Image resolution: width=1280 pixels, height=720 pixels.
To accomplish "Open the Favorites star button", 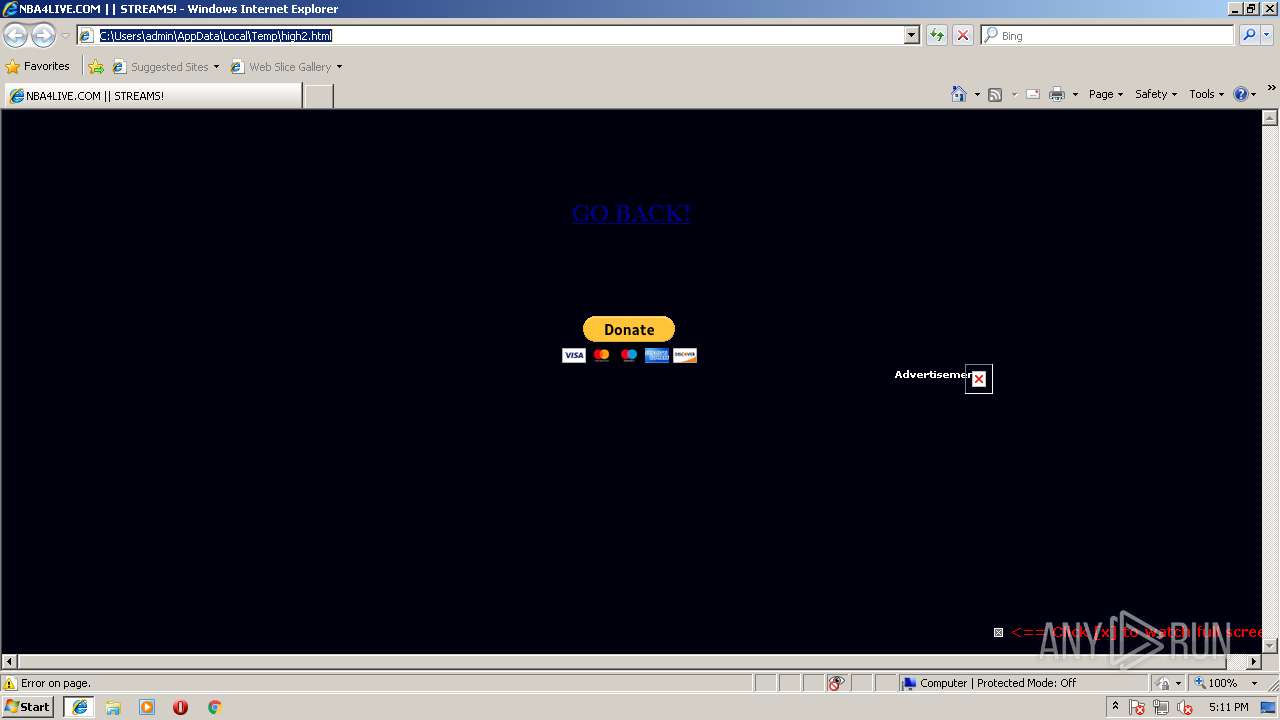I will tap(38, 67).
